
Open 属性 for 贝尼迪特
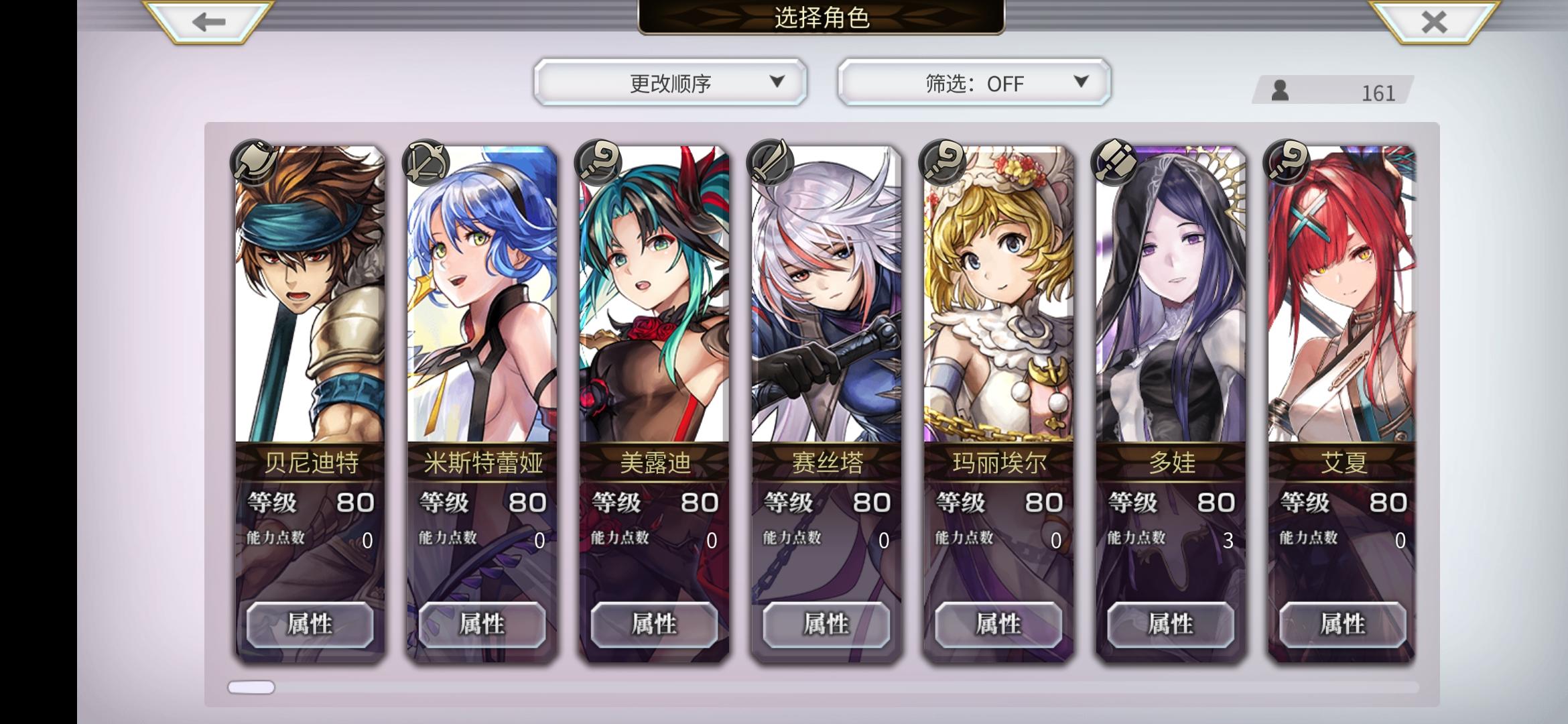pos(310,624)
